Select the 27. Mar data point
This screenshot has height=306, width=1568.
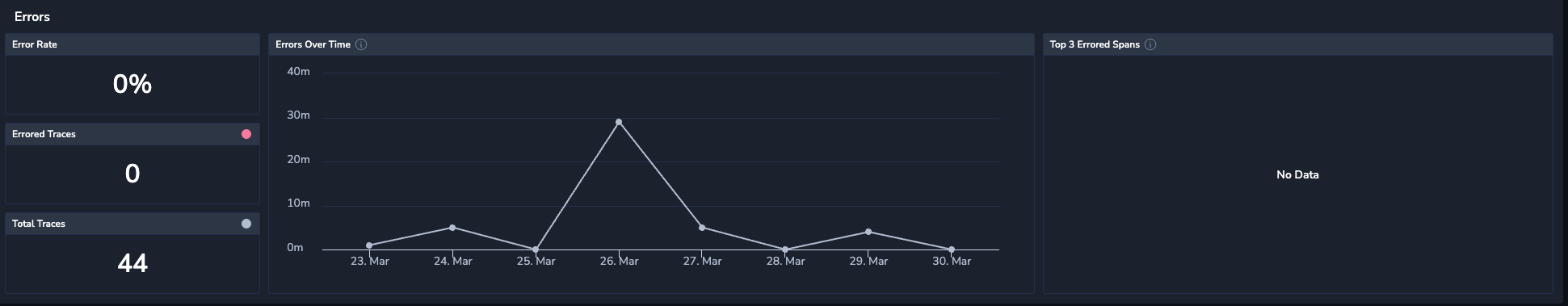coord(702,228)
